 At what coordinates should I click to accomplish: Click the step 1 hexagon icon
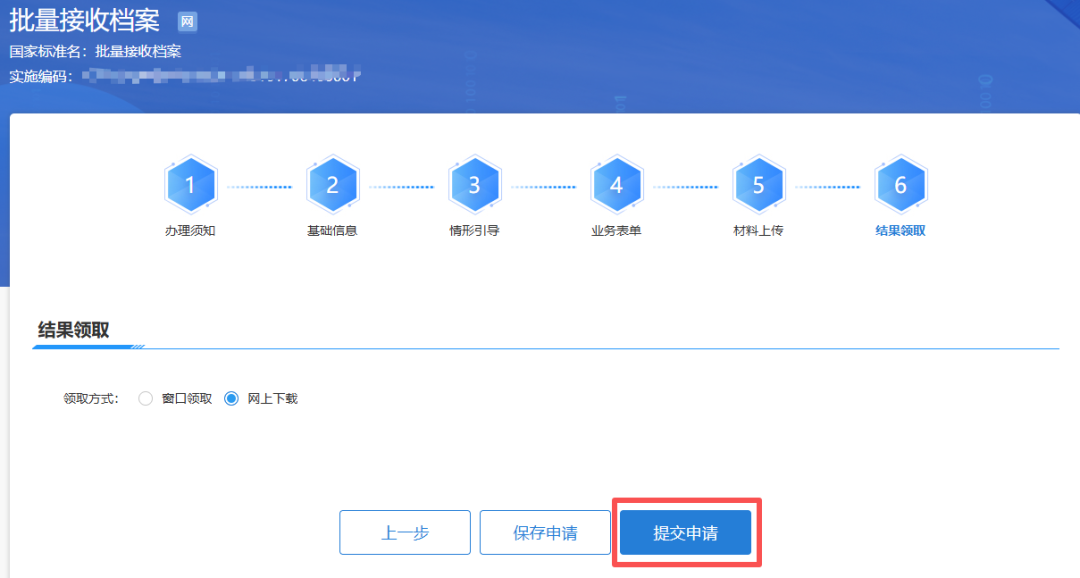point(190,185)
